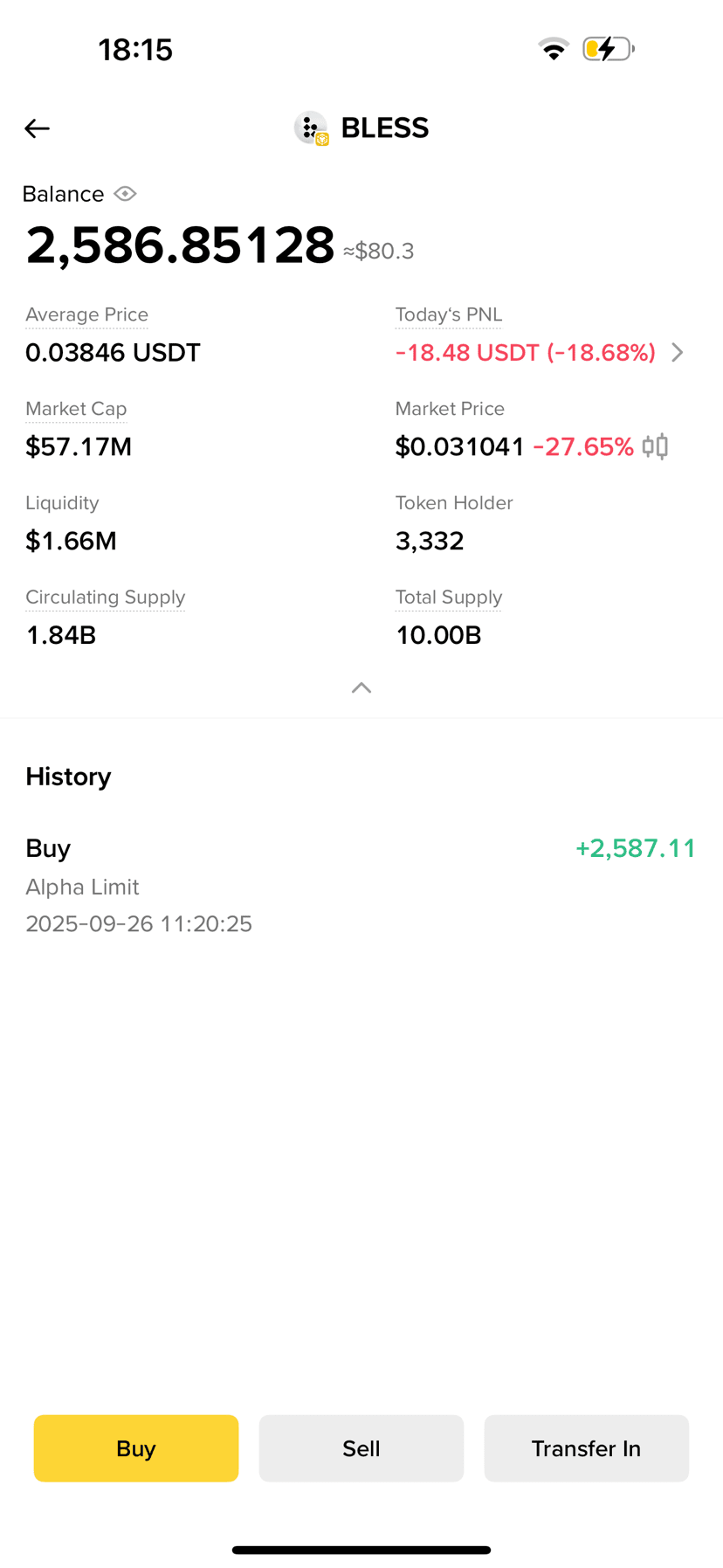Viewport: 723px width, 1568px height.
Task: Tap the Average Price info label
Action: point(86,314)
